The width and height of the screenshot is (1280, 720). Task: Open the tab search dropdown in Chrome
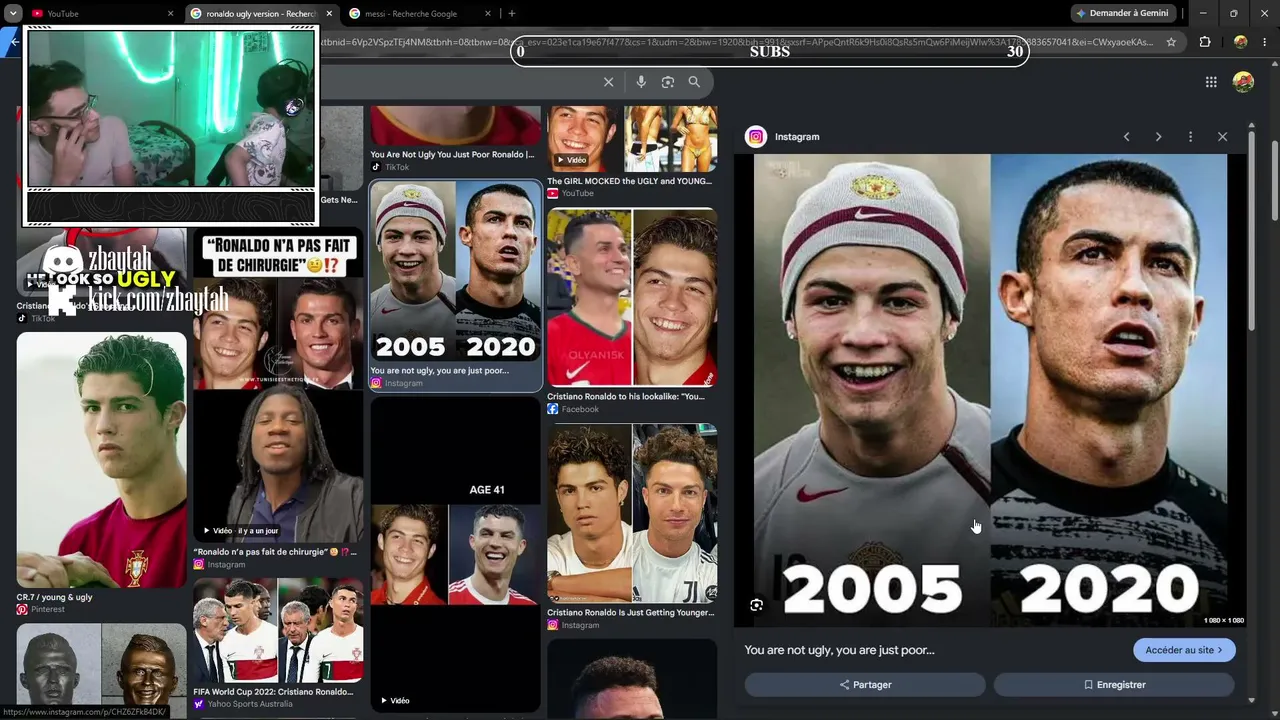click(13, 13)
